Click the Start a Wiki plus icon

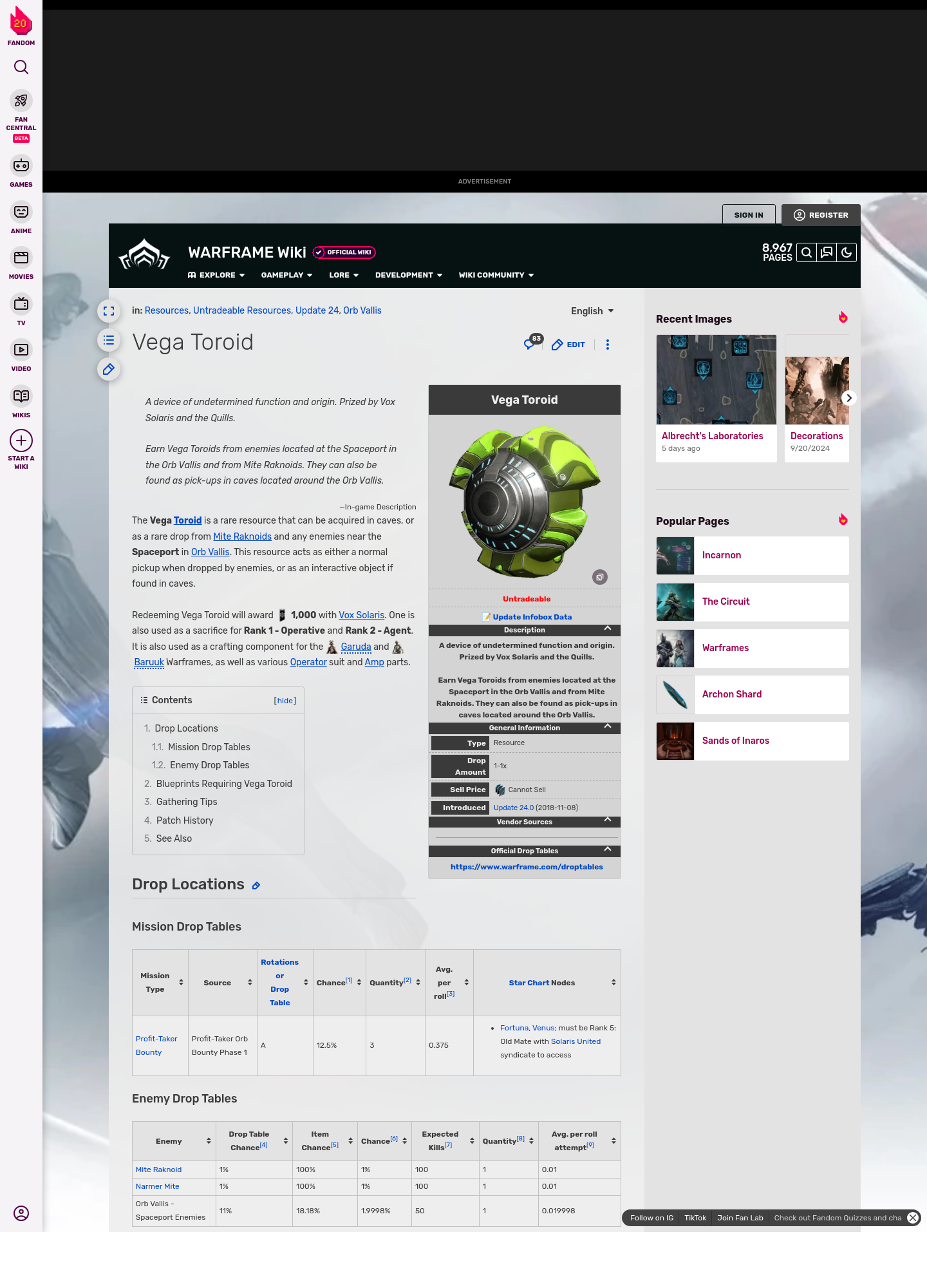click(x=21, y=440)
